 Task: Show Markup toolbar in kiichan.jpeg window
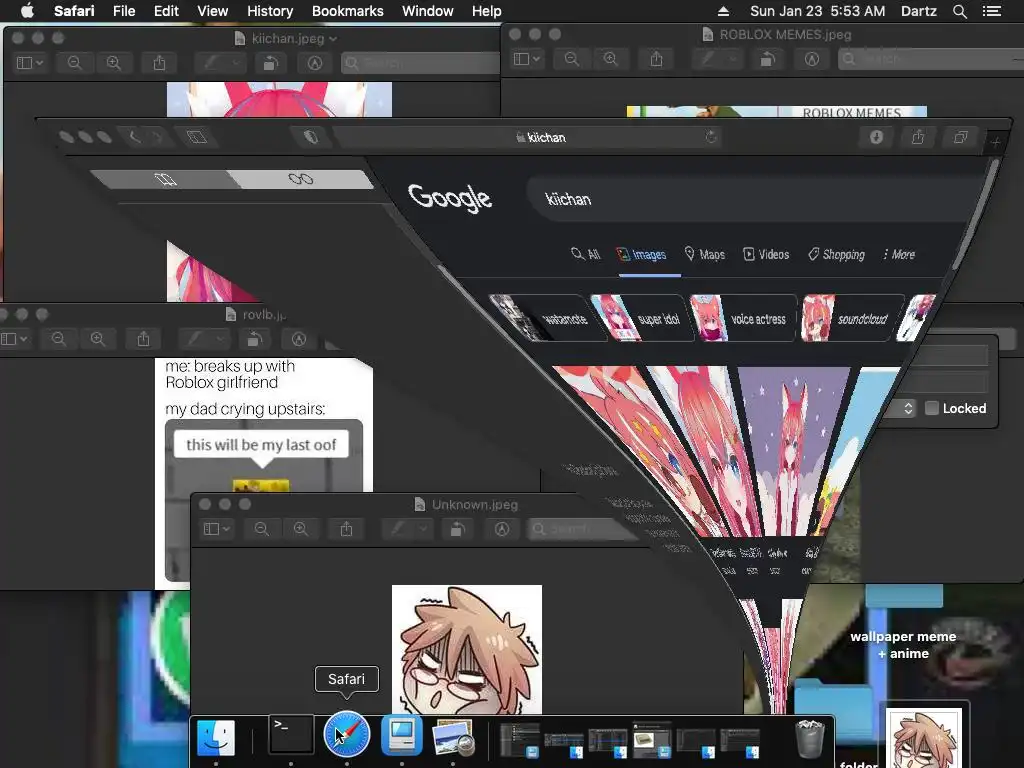click(x=315, y=63)
